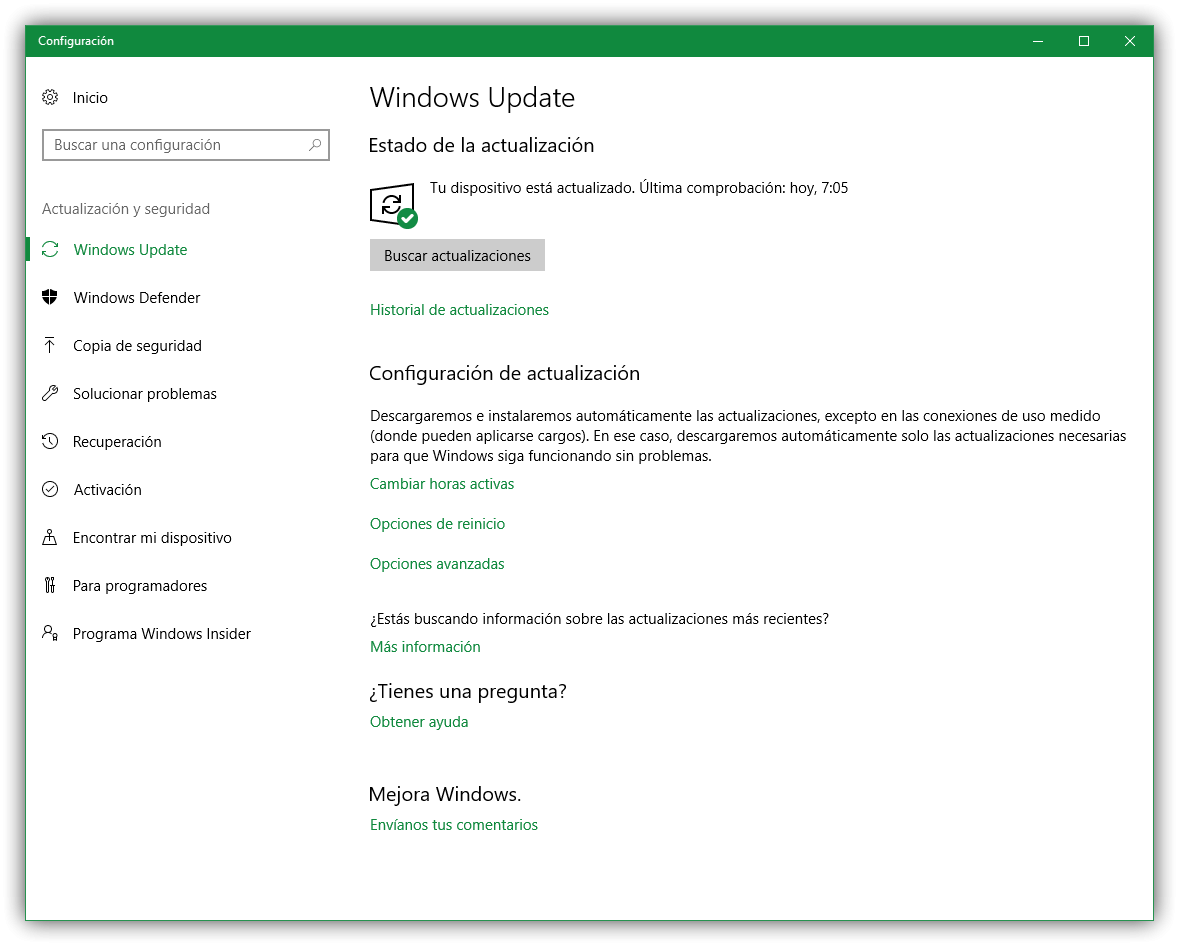1179x946 pixels.
Task: Click the Windows Update page heading
Action: tap(472, 98)
